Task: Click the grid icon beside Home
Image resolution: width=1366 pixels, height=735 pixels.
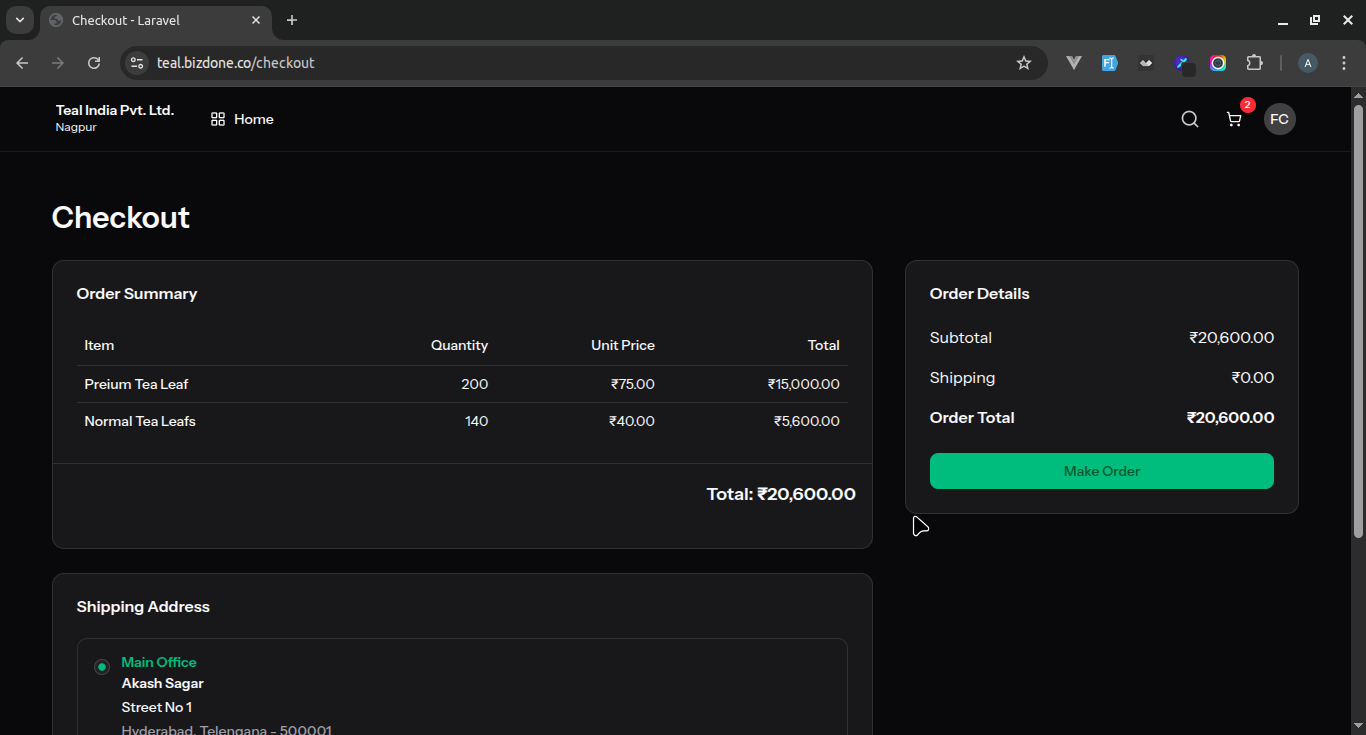Action: [217, 118]
